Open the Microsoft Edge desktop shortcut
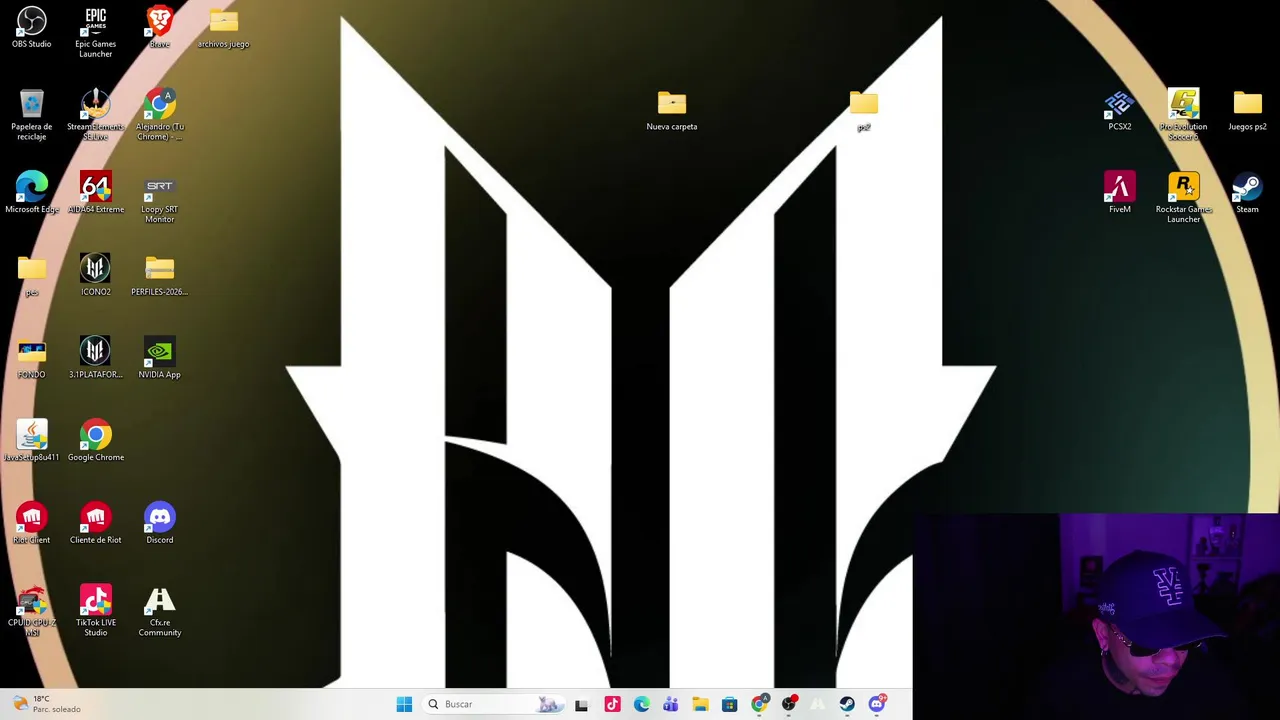The height and width of the screenshot is (720, 1280). (x=31, y=193)
